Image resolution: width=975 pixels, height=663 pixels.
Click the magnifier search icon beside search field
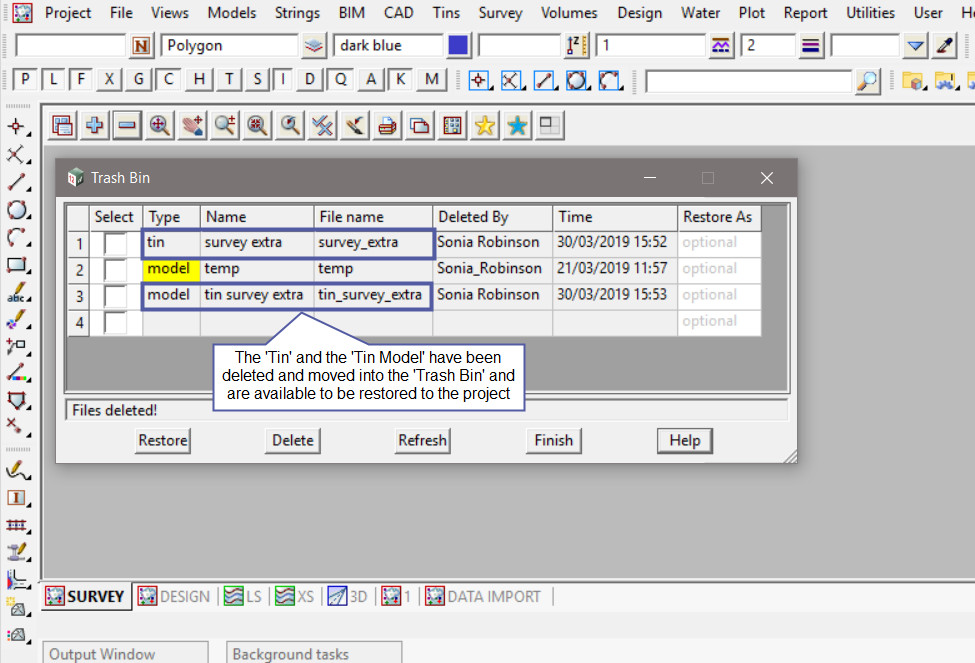coord(869,80)
